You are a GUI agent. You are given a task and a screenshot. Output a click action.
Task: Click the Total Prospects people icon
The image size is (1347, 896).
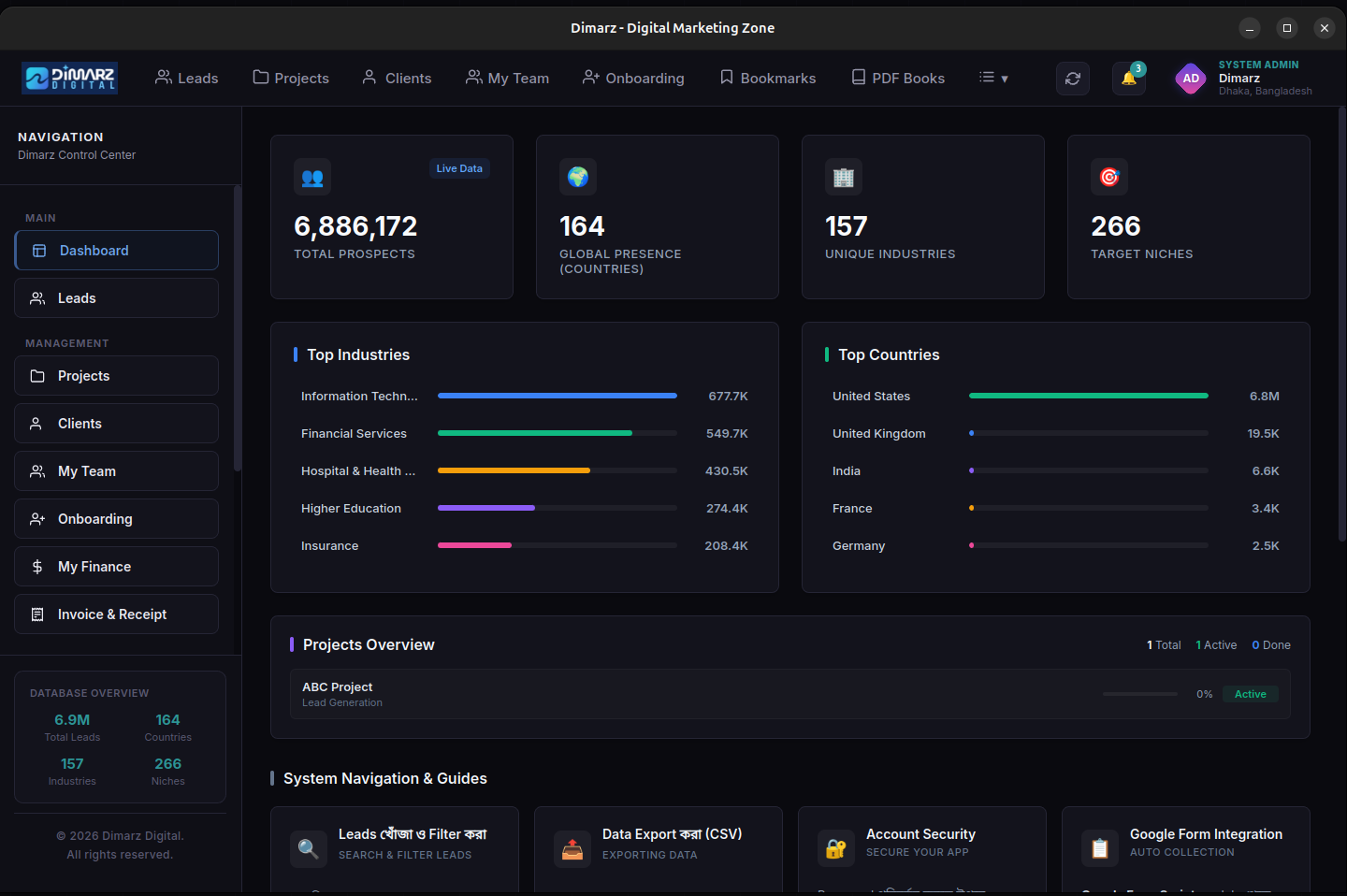pos(312,177)
